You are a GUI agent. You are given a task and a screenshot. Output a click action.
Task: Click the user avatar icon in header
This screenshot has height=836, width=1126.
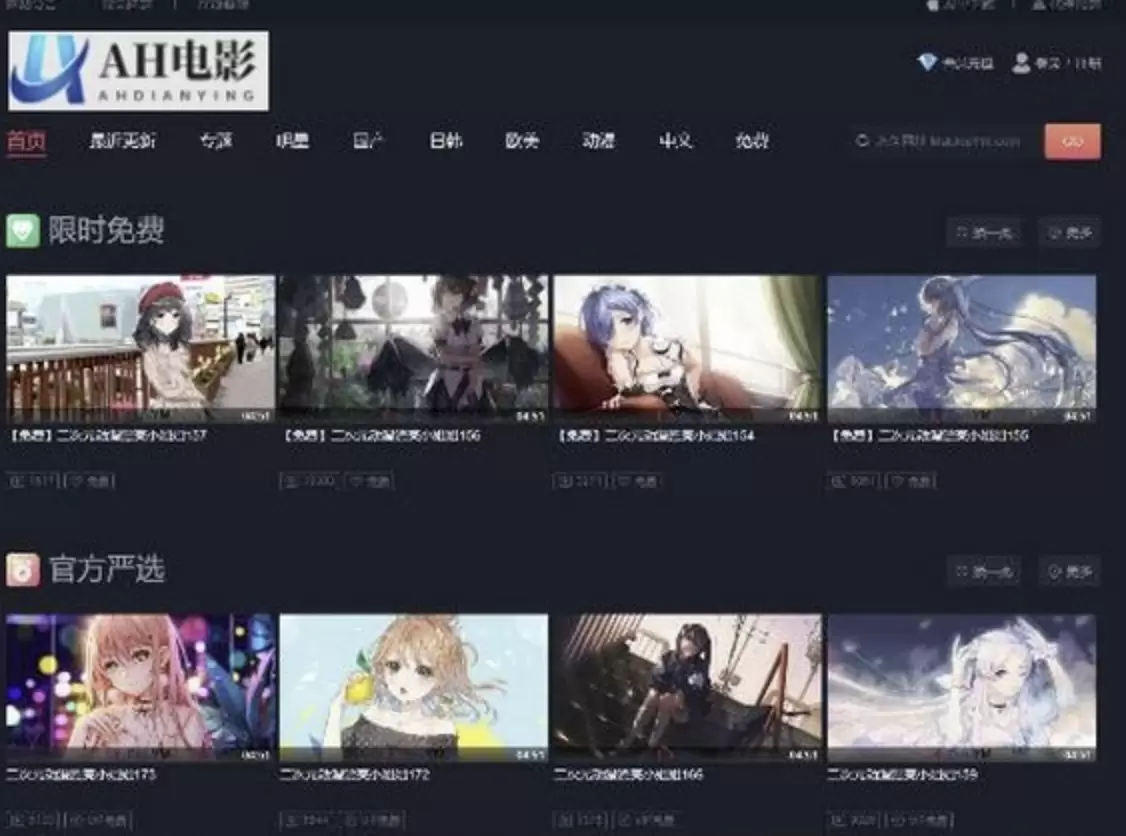coord(1020,62)
